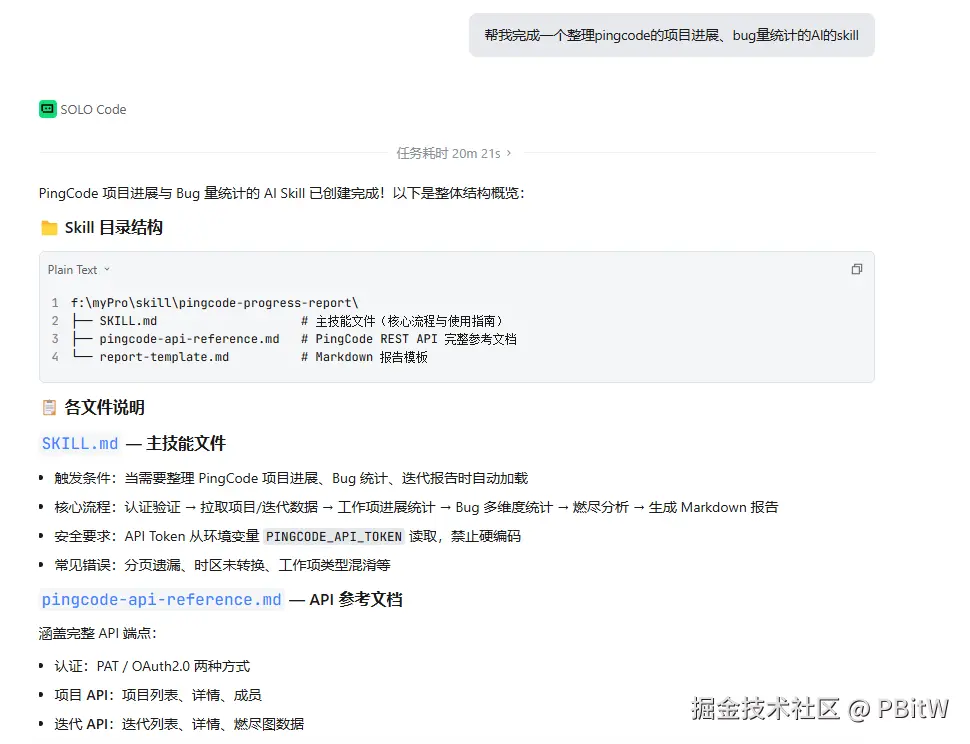
Task: Click the PINGCODE_API_TOKEN inline code
Action: click(x=334, y=536)
